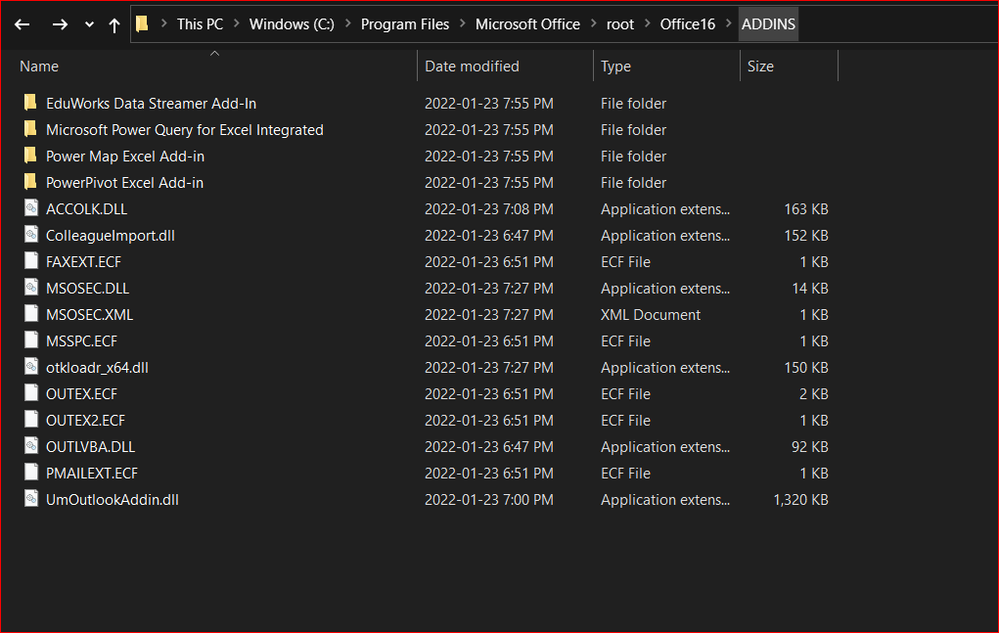The image size is (999, 633).
Task: Select UmOutlookAddin.dll file icon
Action: coord(31,499)
